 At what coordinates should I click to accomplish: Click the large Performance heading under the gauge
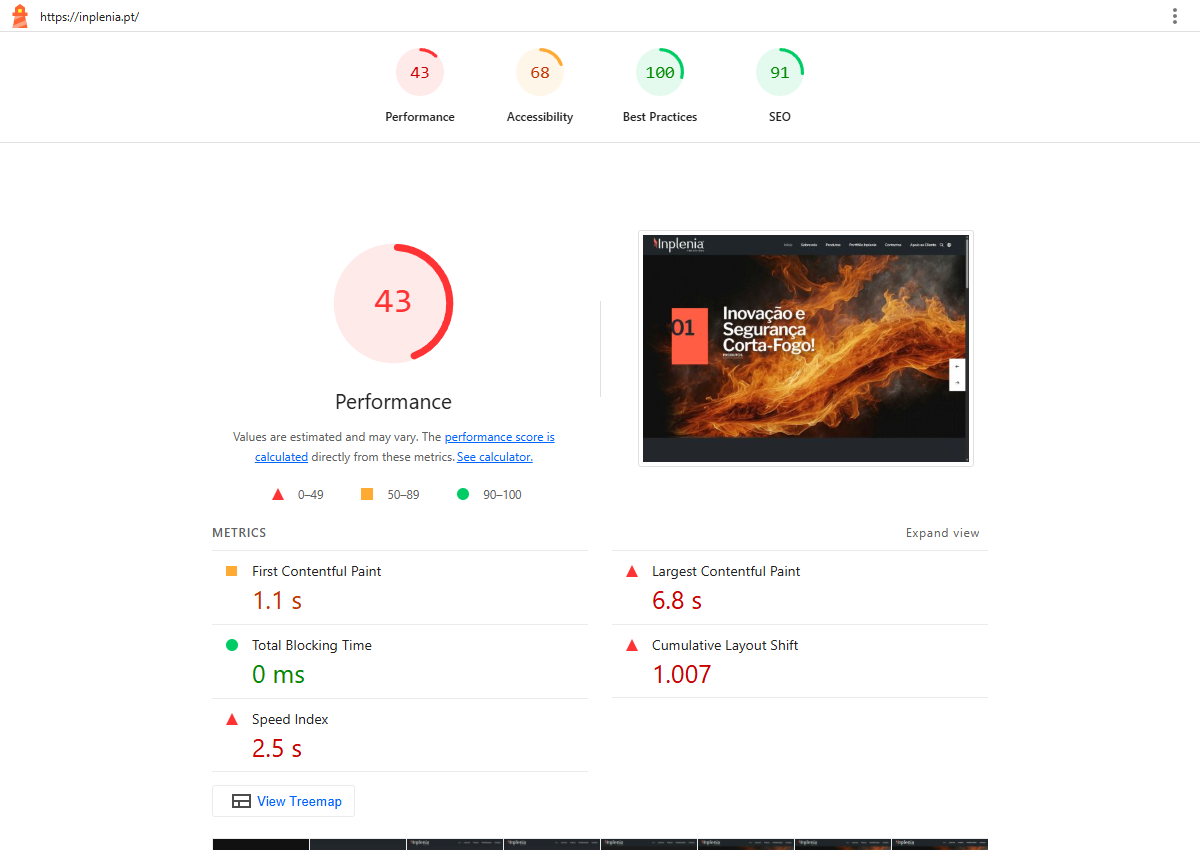coord(393,402)
